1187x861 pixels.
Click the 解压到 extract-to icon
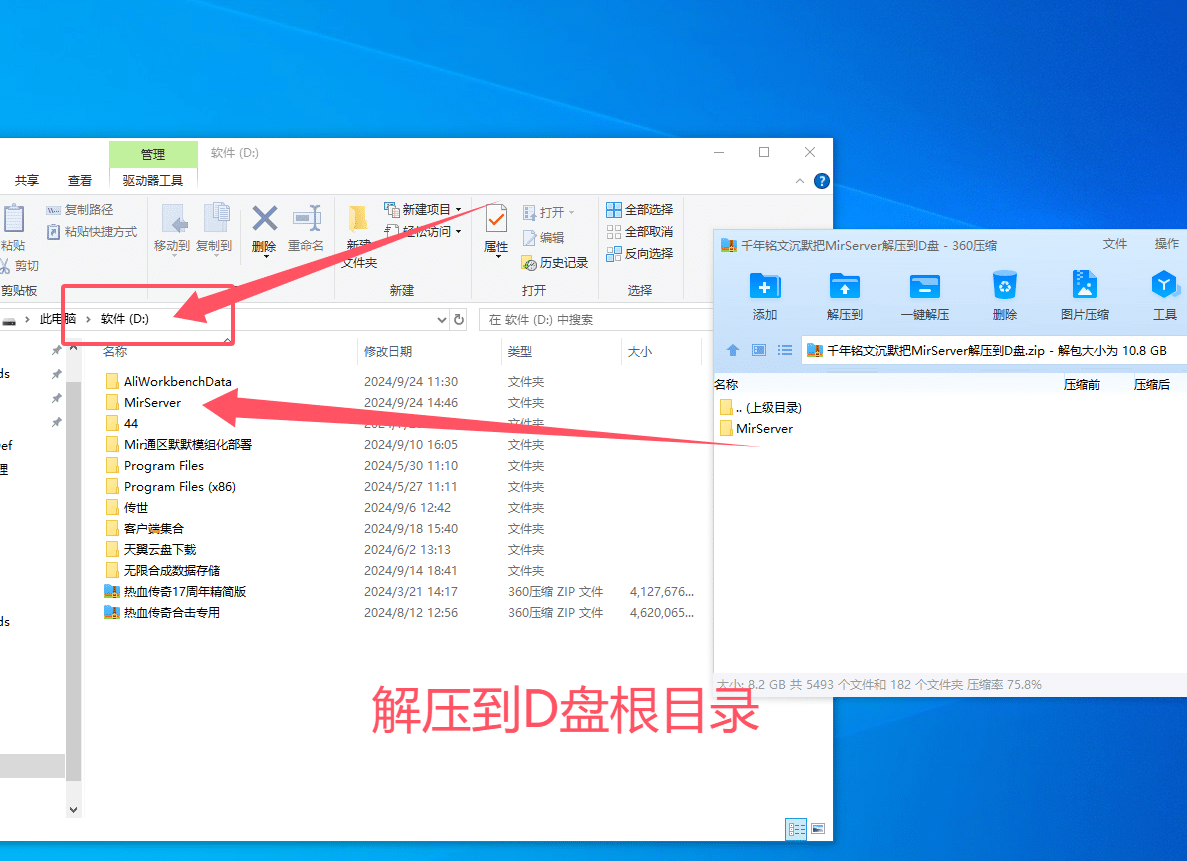(844, 286)
